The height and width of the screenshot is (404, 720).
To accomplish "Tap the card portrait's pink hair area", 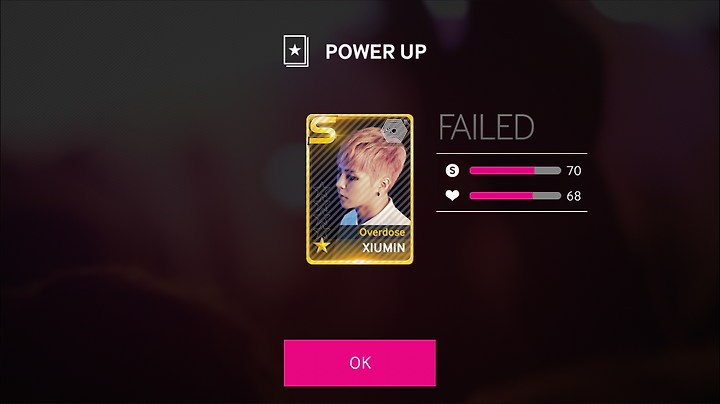I will 372,149.
